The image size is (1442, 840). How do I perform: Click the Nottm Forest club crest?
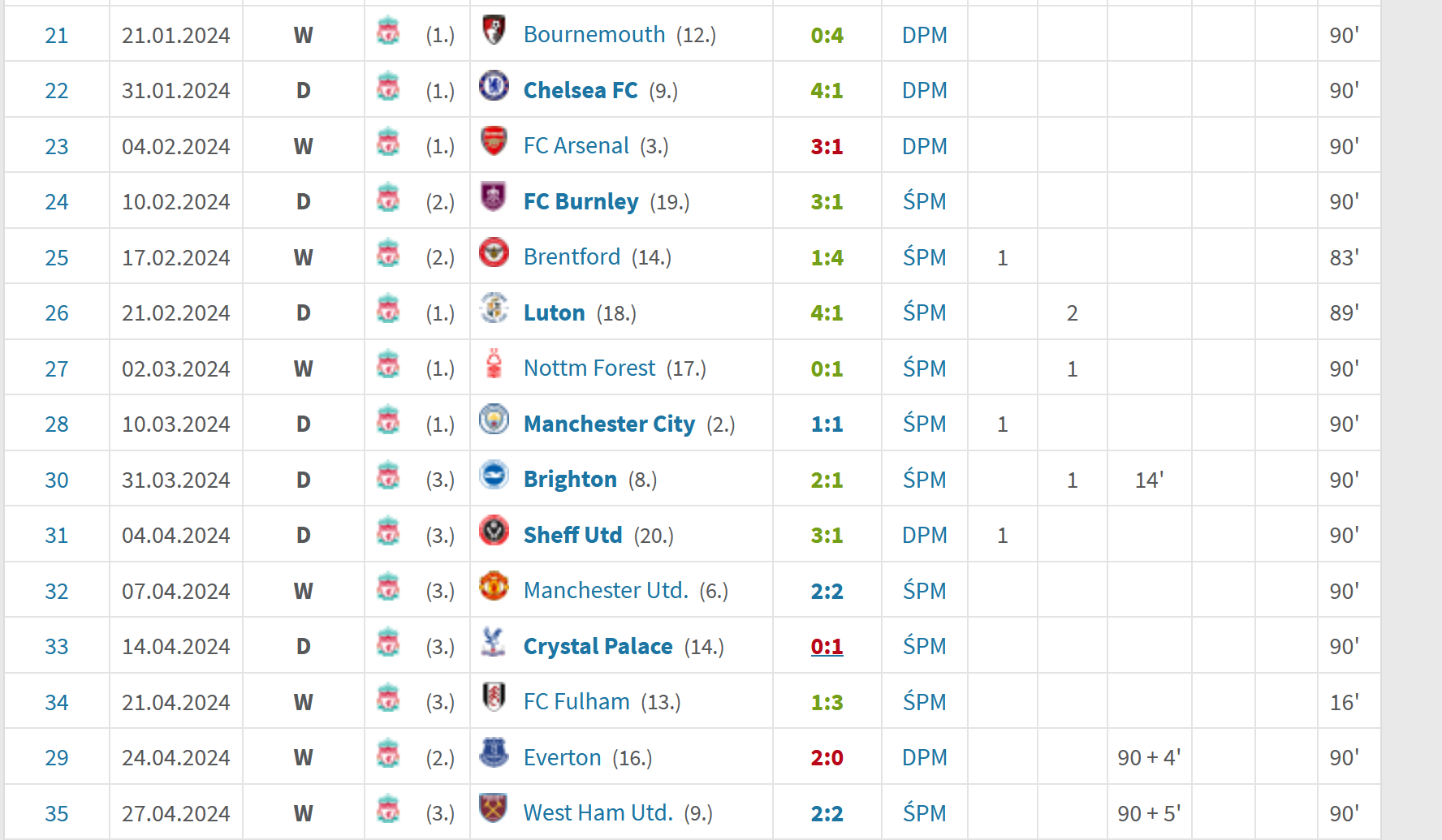click(494, 364)
